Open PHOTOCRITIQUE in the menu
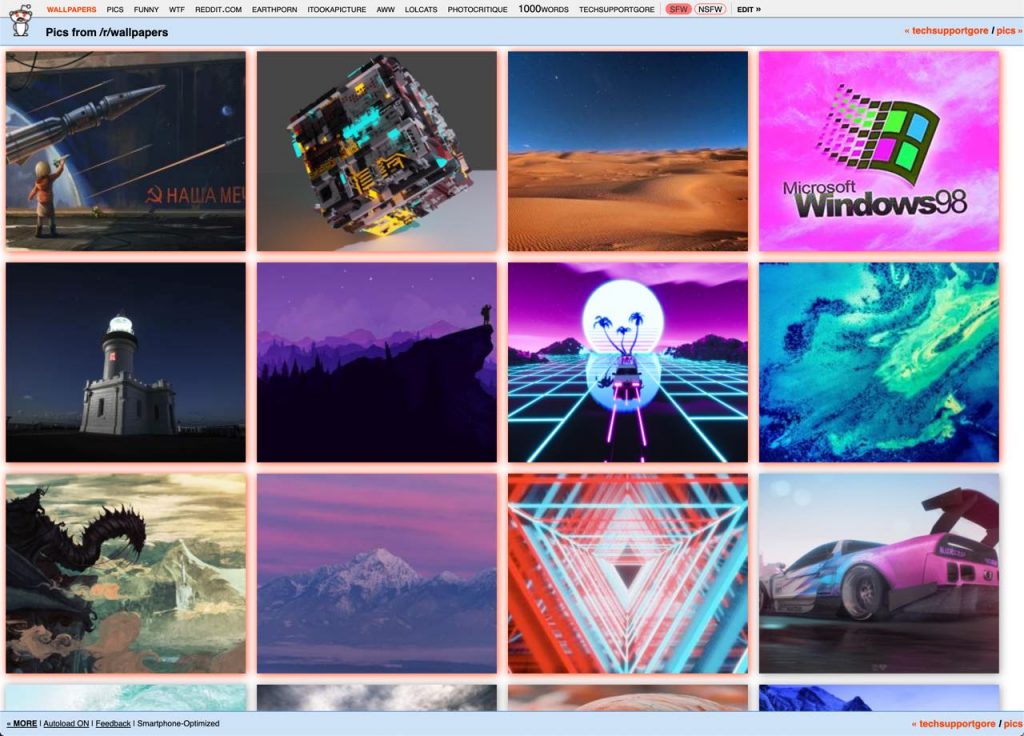1024x736 pixels. click(477, 10)
